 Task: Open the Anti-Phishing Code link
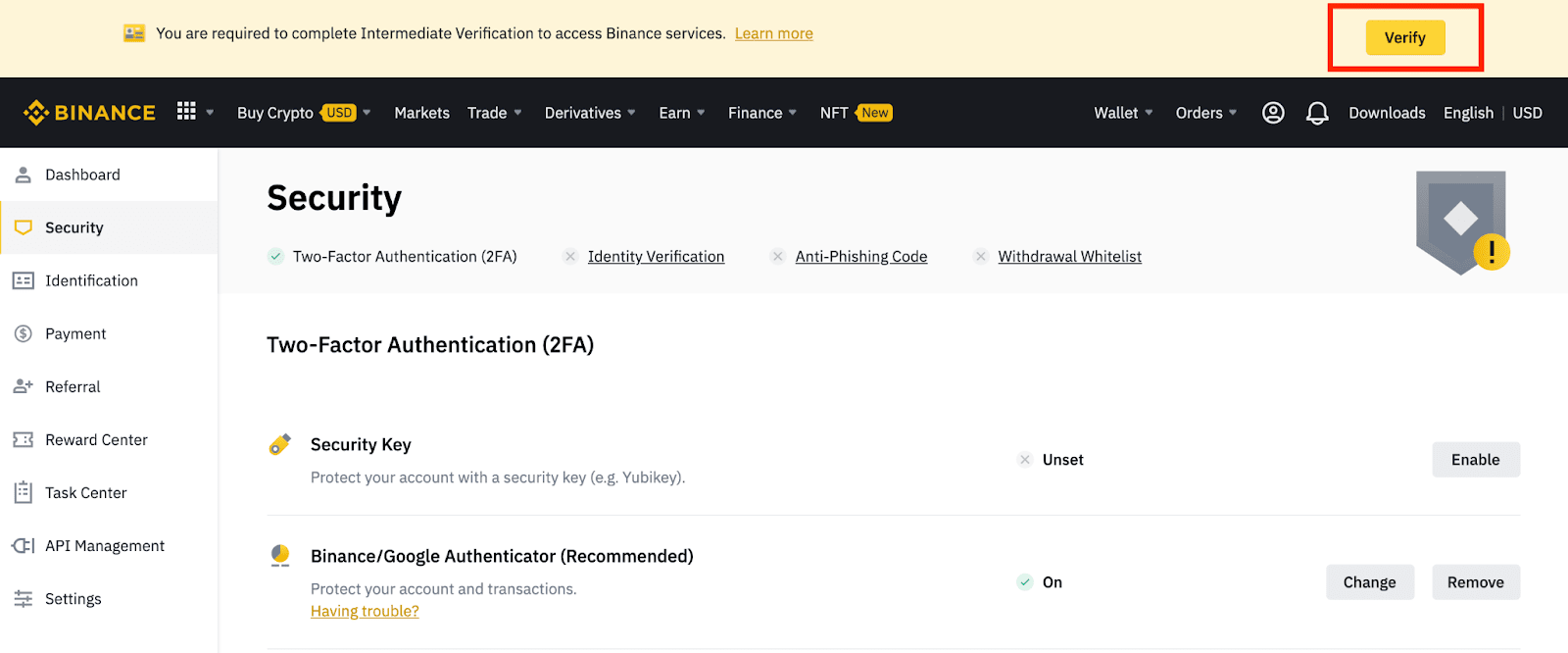861,256
